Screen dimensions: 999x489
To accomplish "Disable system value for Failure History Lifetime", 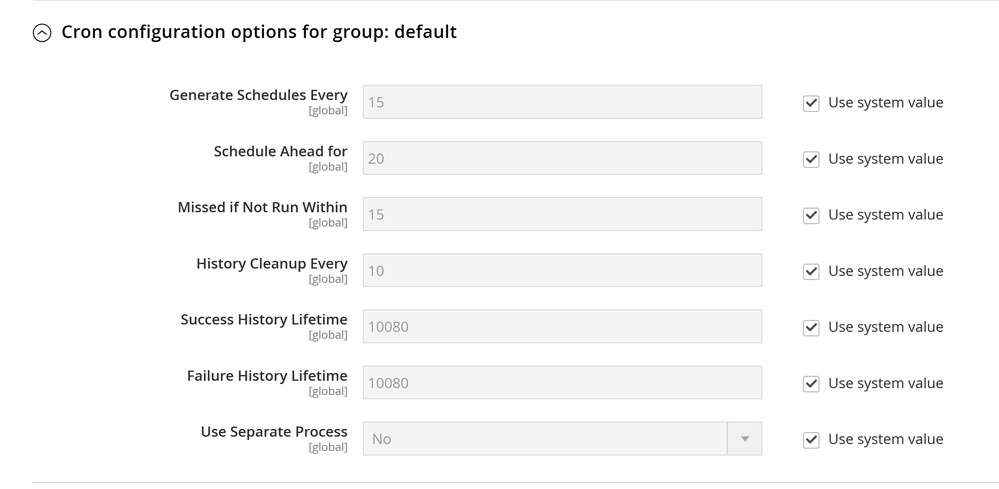I will (811, 383).
